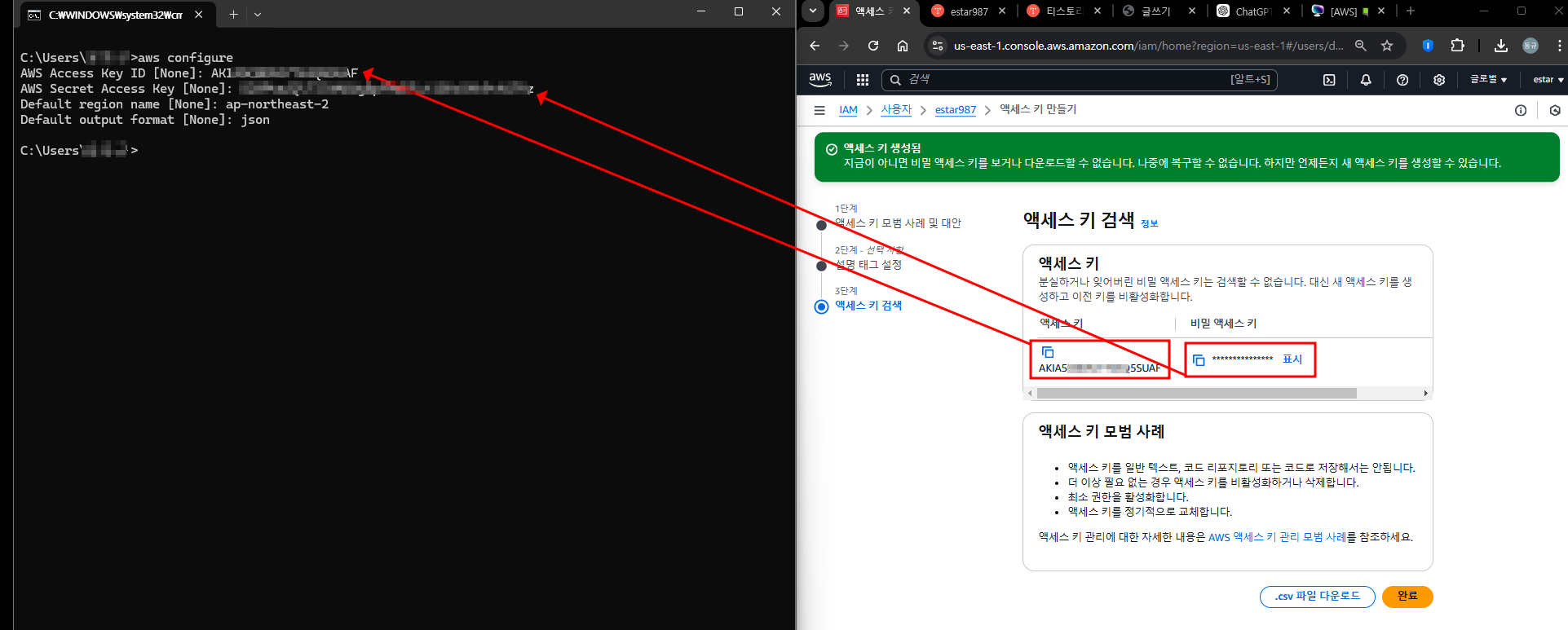Screen dimensions: 1568x630
Task: Copy the secret access key using copy icon
Action: (1199, 359)
